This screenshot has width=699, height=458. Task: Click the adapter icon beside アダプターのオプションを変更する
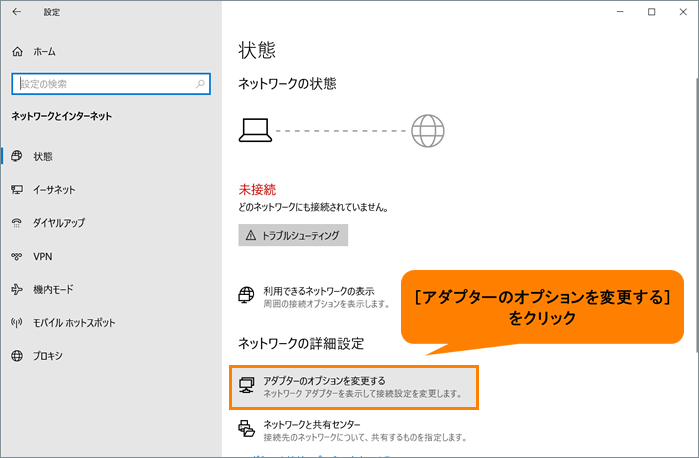point(247,385)
